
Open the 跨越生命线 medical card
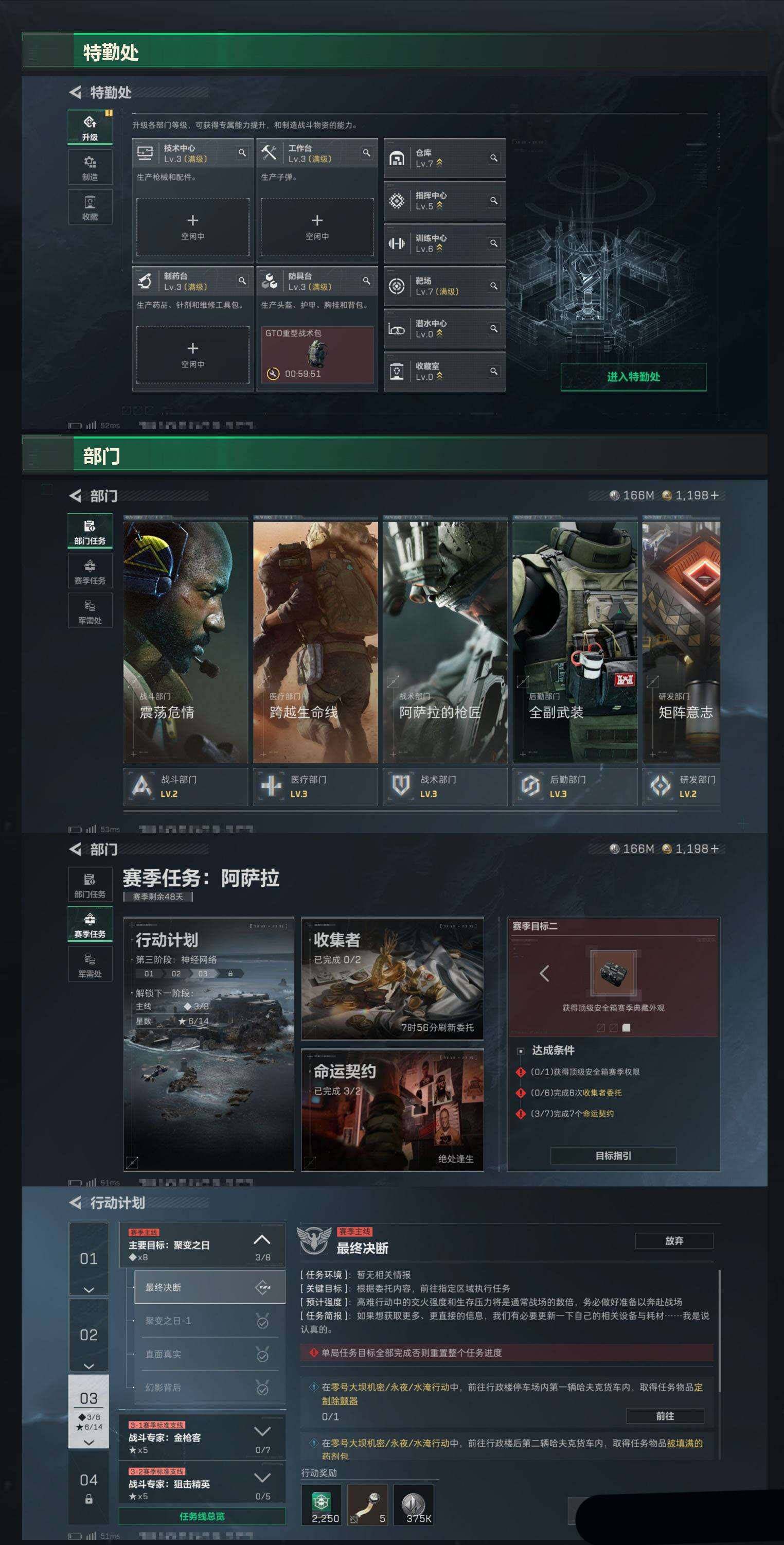point(315,642)
